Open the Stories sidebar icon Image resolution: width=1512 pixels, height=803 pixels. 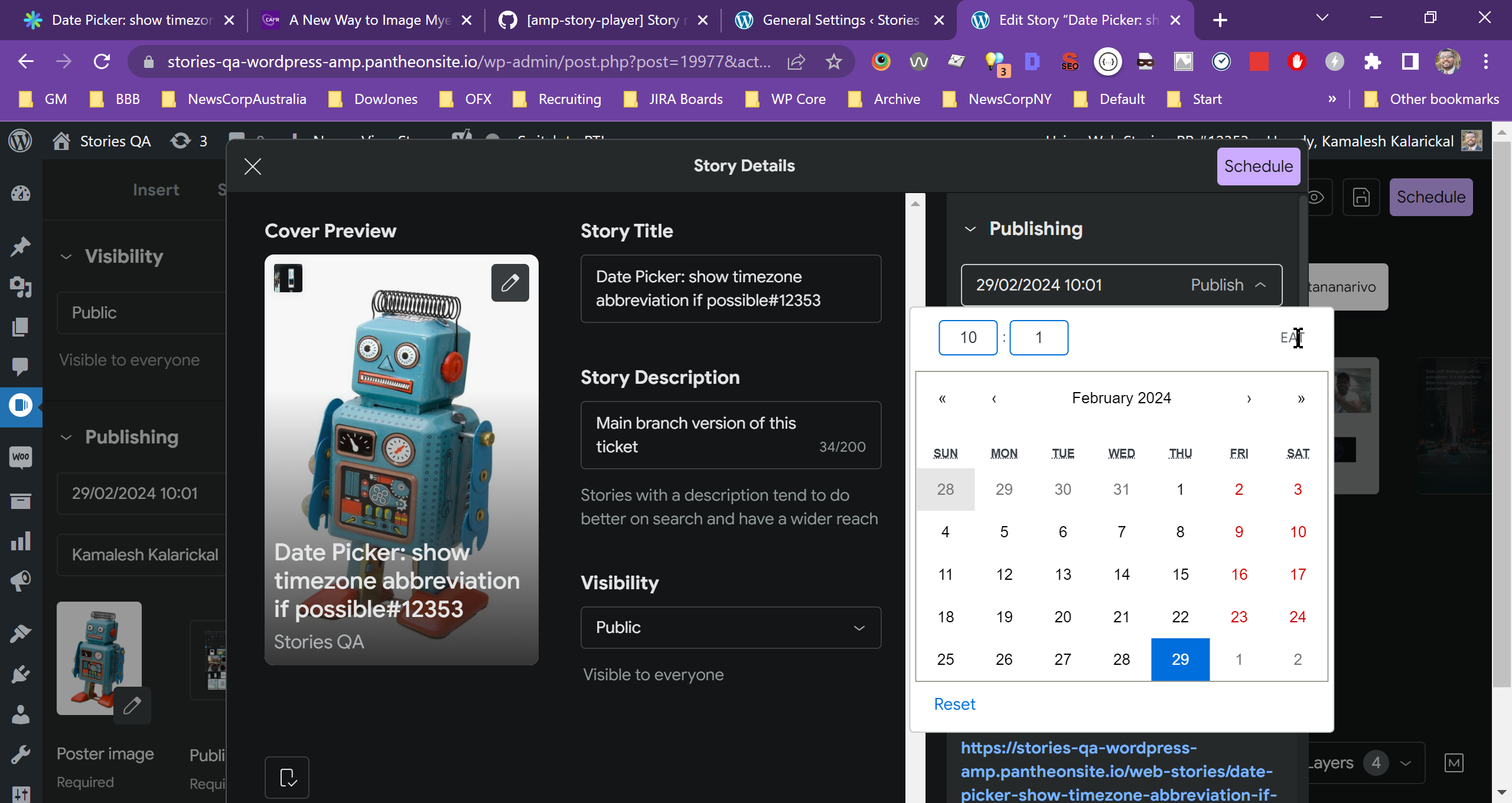(x=21, y=406)
